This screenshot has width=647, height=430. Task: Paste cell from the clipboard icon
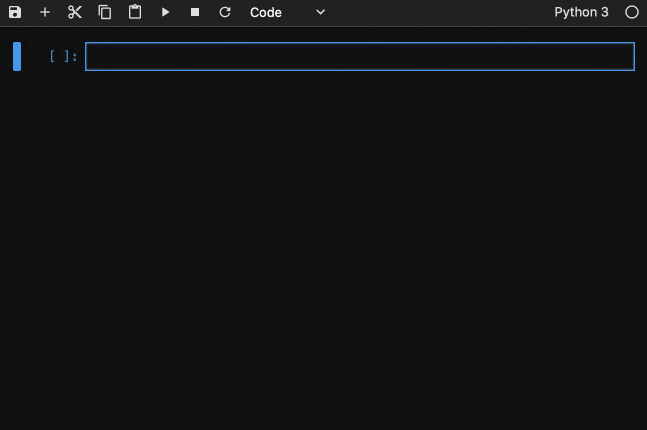pos(135,12)
